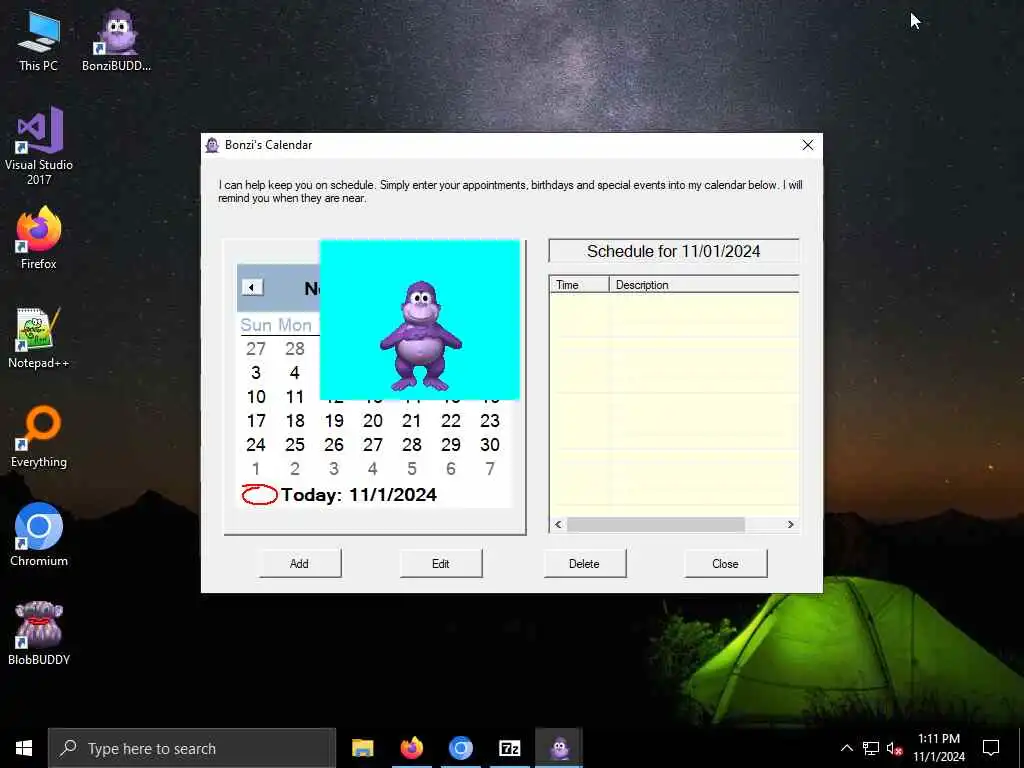This screenshot has width=1024, height=768.
Task: Select December 5 in the calendar's last row
Action: 412,469
